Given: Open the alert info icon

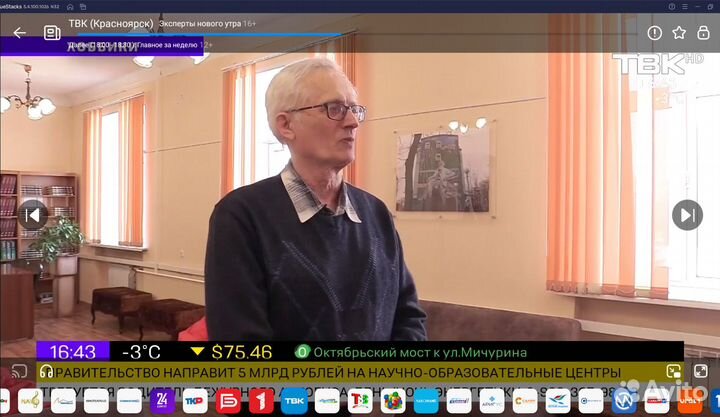Looking at the screenshot, I should point(654,32).
